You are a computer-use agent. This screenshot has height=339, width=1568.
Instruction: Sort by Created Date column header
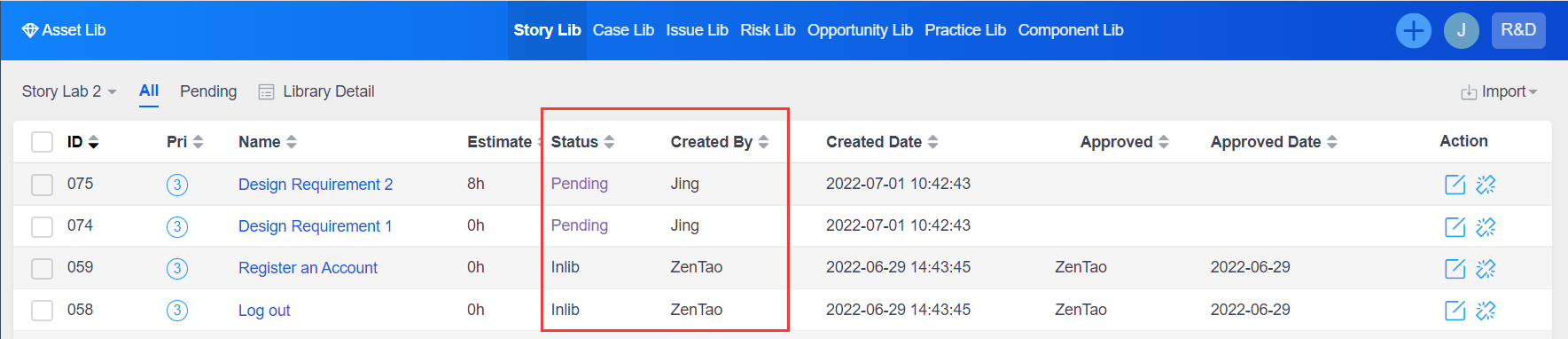point(882,142)
